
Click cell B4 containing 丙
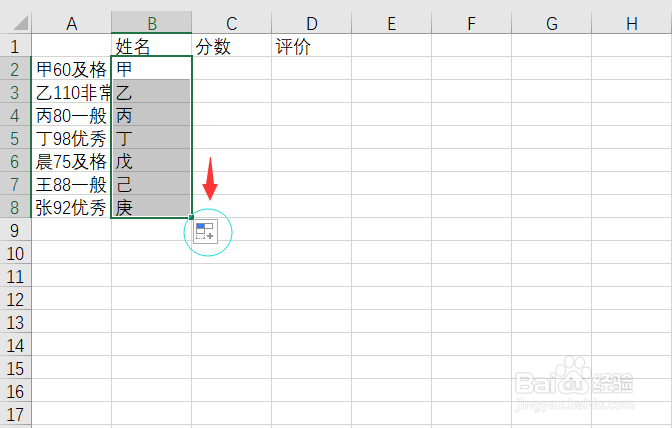(x=152, y=115)
